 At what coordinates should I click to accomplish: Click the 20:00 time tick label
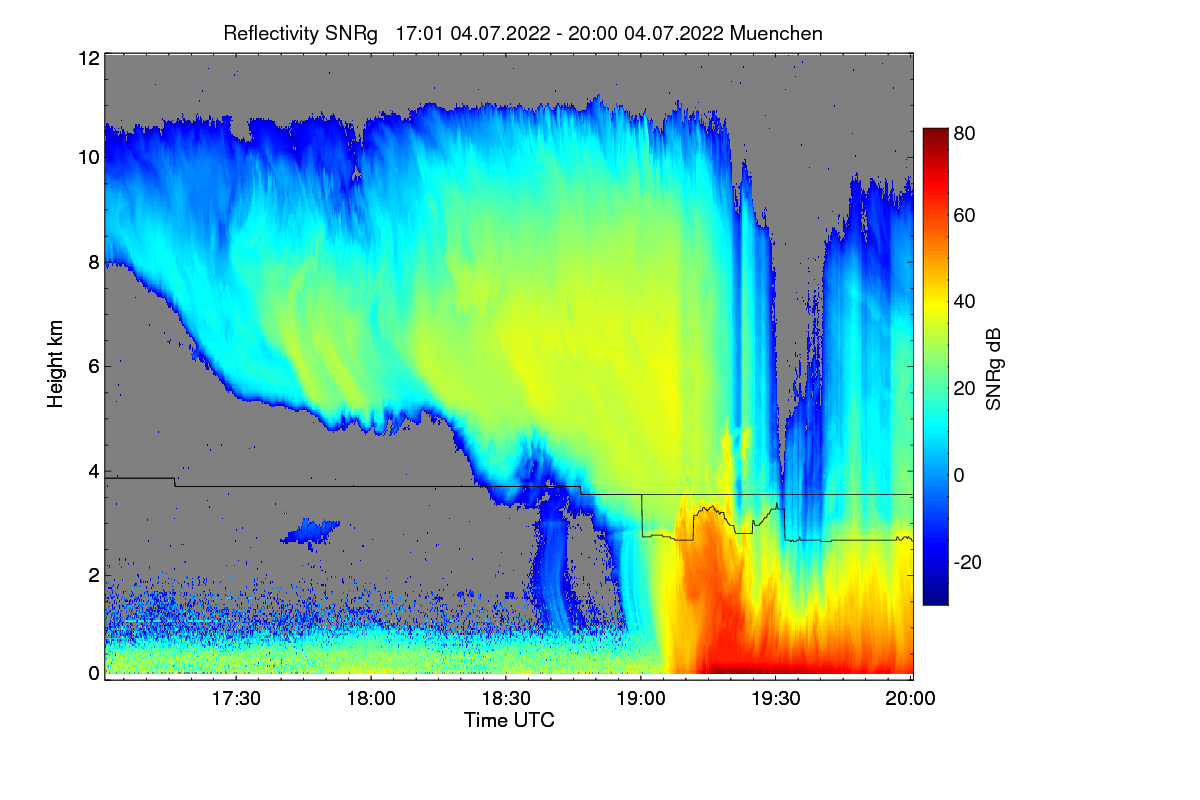910,698
